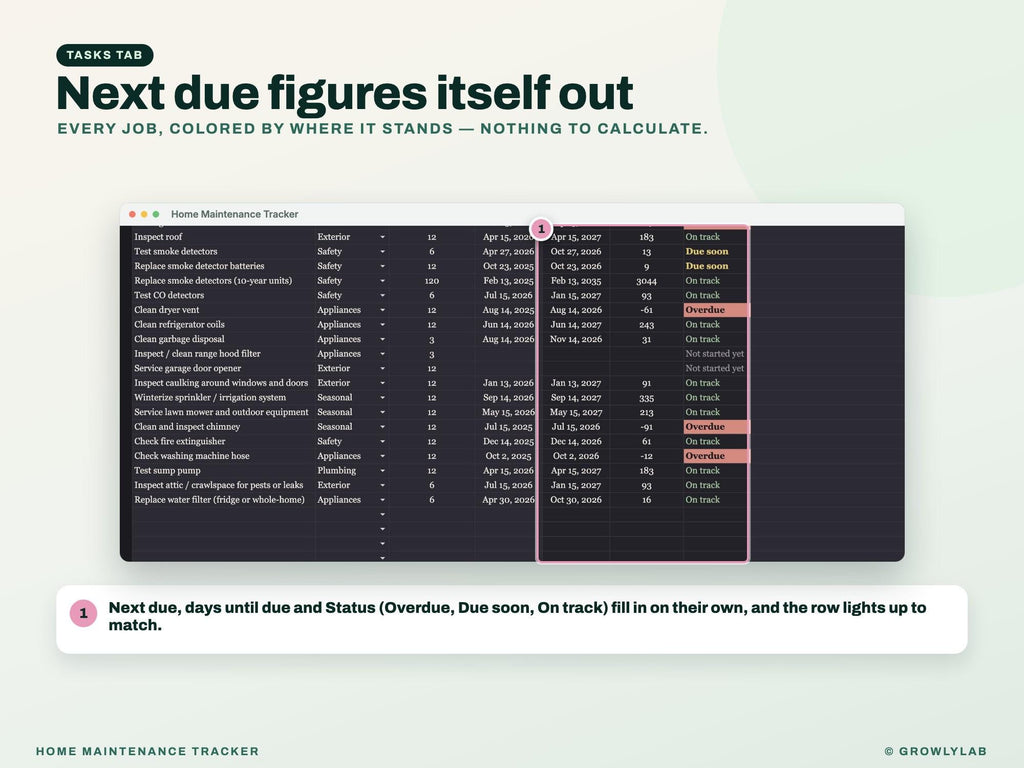The height and width of the screenshot is (768, 1024).
Task: Select 'Overdue' status for washing machine hose
Action: 715,456
